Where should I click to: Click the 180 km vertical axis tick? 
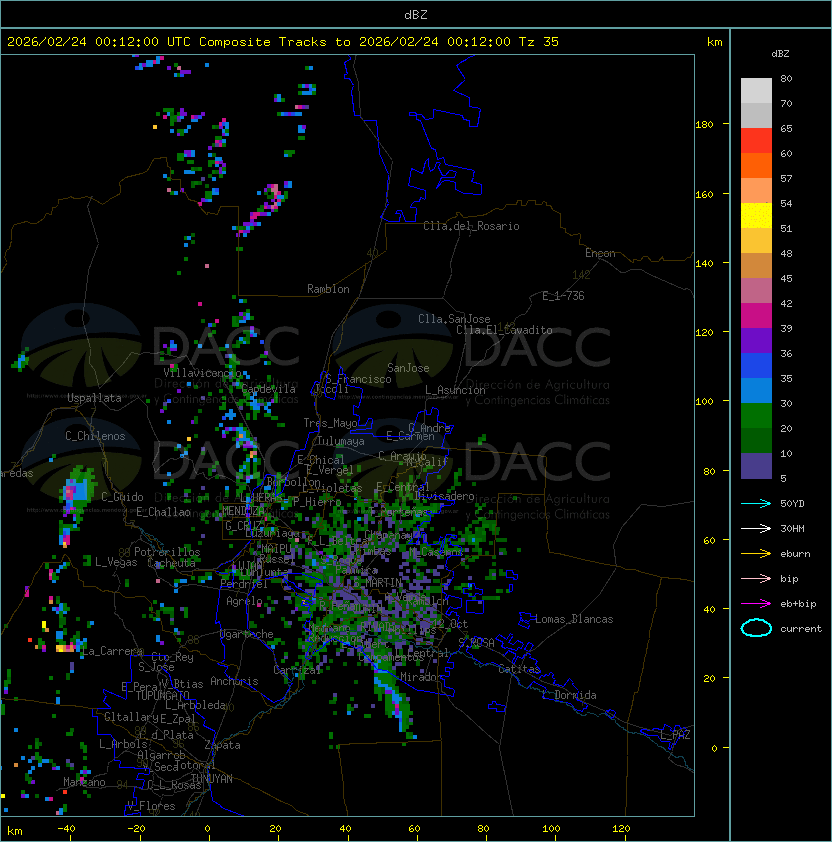click(x=704, y=125)
